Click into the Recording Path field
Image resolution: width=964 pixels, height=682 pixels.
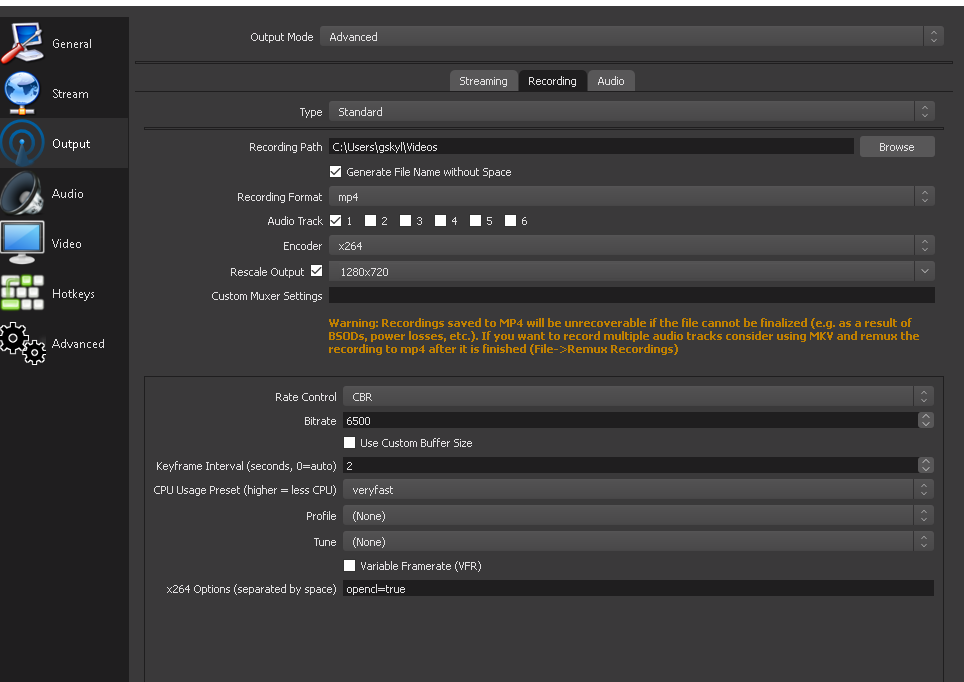click(591, 146)
